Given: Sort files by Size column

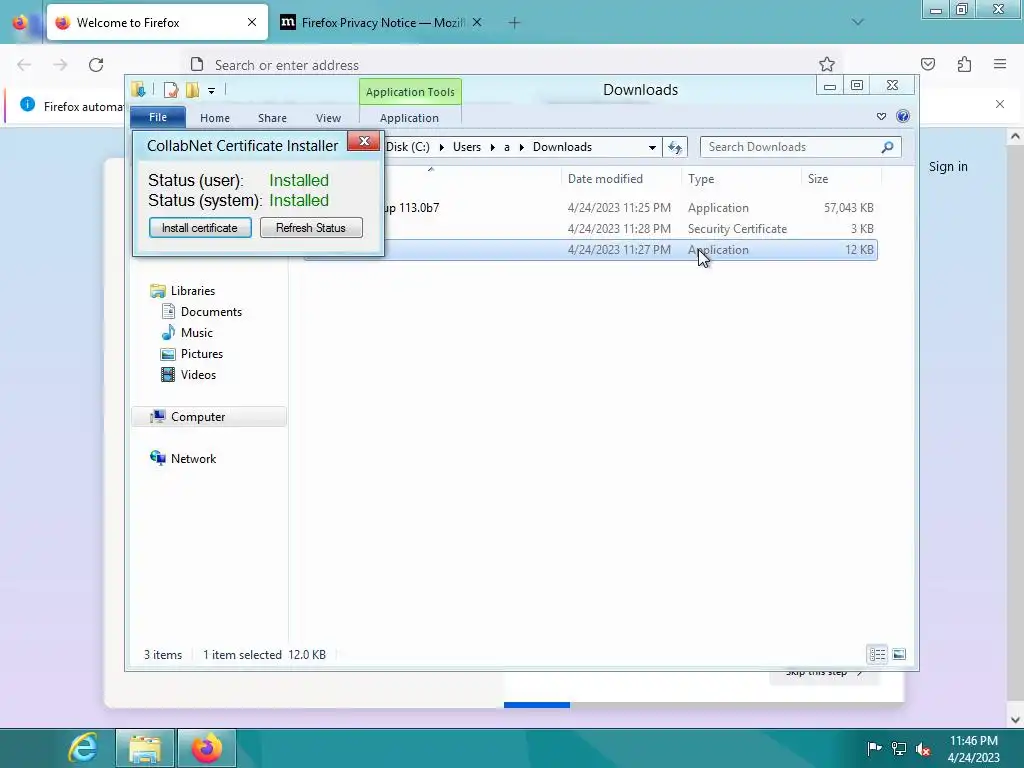Looking at the screenshot, I should [x=818, y=179].
